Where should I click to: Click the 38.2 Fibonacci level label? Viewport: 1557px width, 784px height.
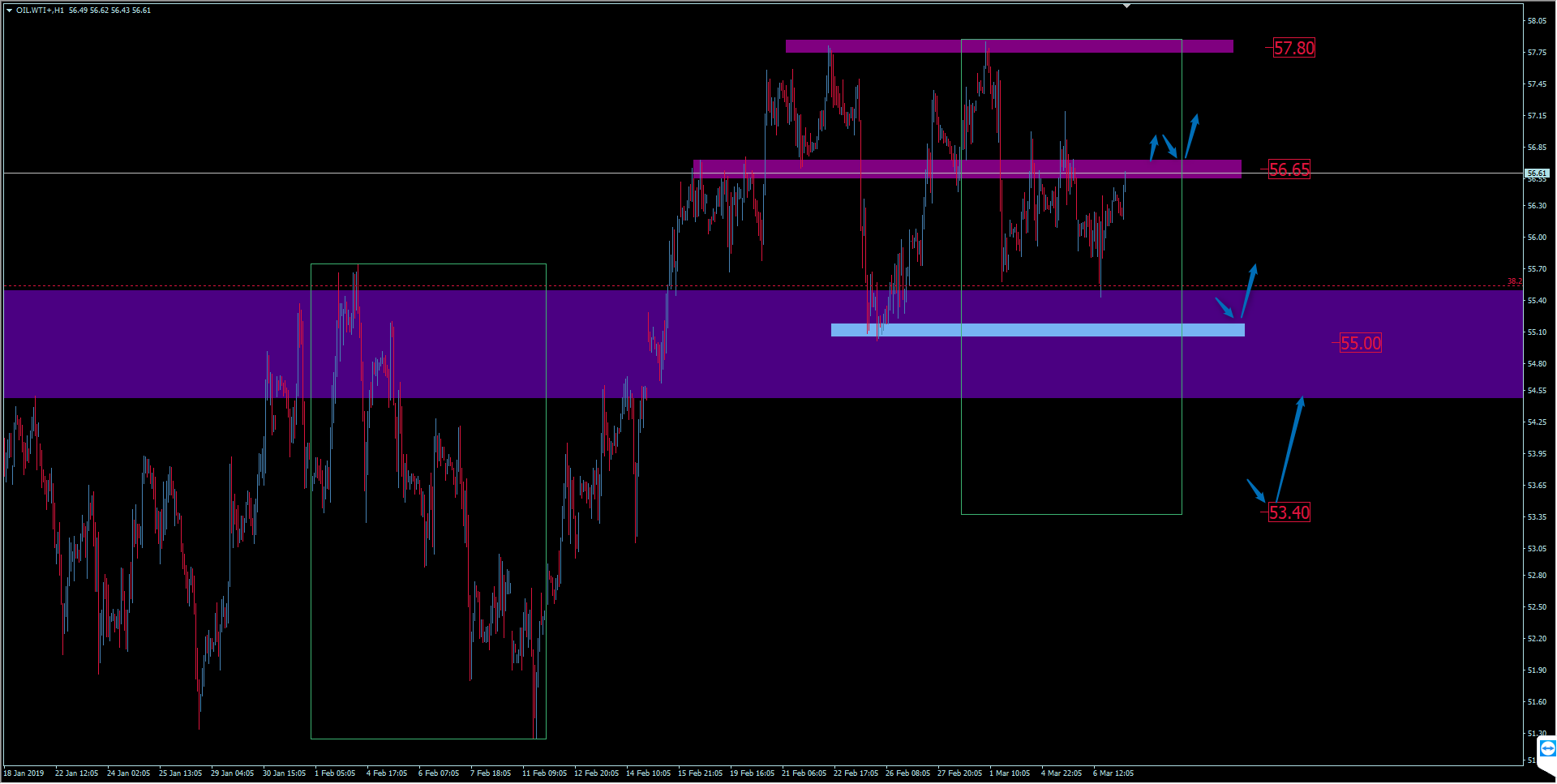point(1513,281)
